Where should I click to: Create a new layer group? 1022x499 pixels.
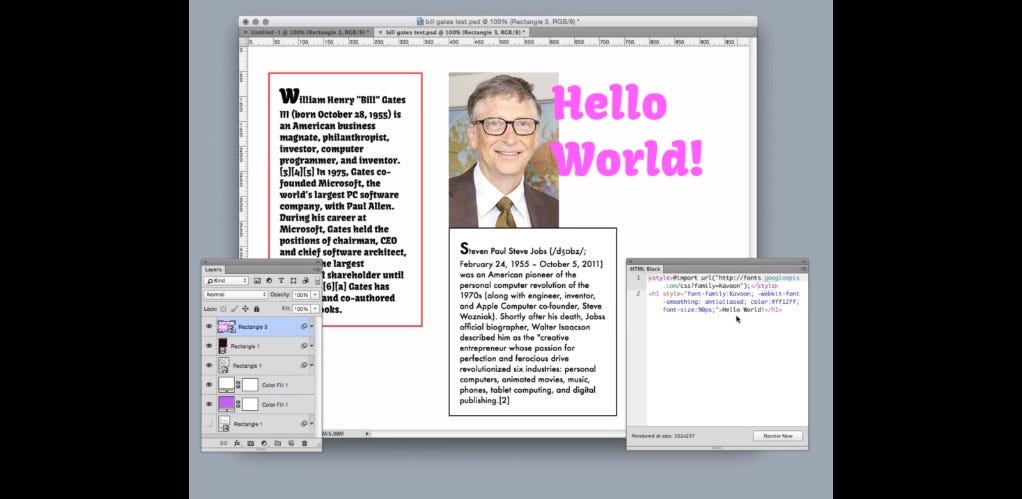click(x=278, y=443)
